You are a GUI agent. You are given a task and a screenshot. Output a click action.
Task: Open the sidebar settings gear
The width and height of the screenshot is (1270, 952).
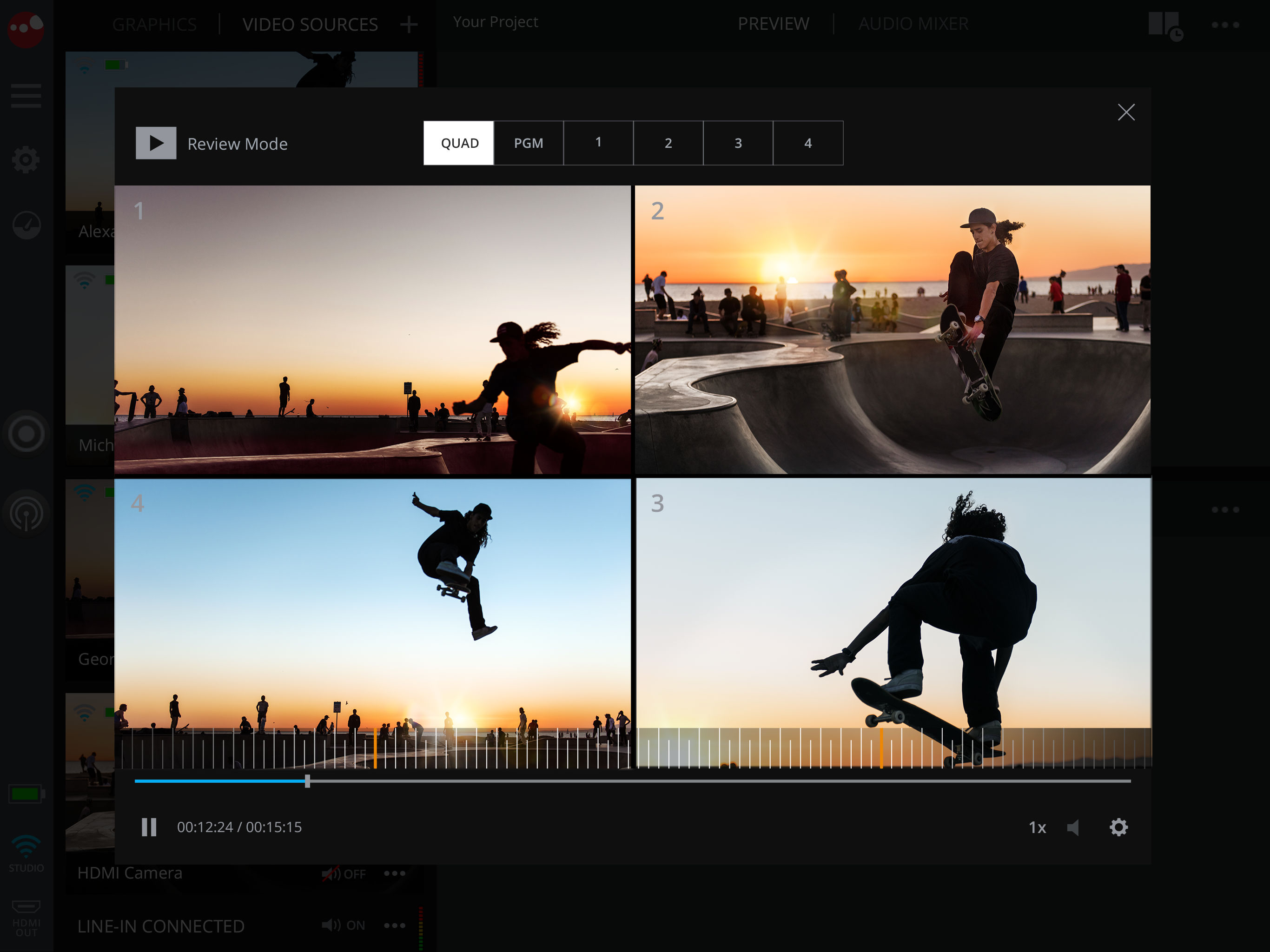tap(26, 159)
